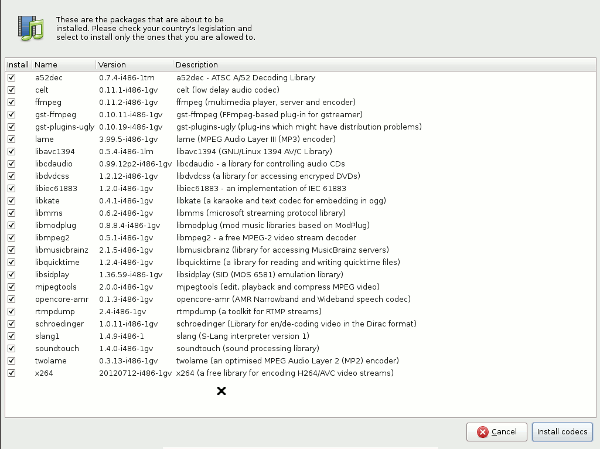Click the ATSC A/52 Decoding Library description
Screen dimensions: 600x449
(x=246, y=78)
